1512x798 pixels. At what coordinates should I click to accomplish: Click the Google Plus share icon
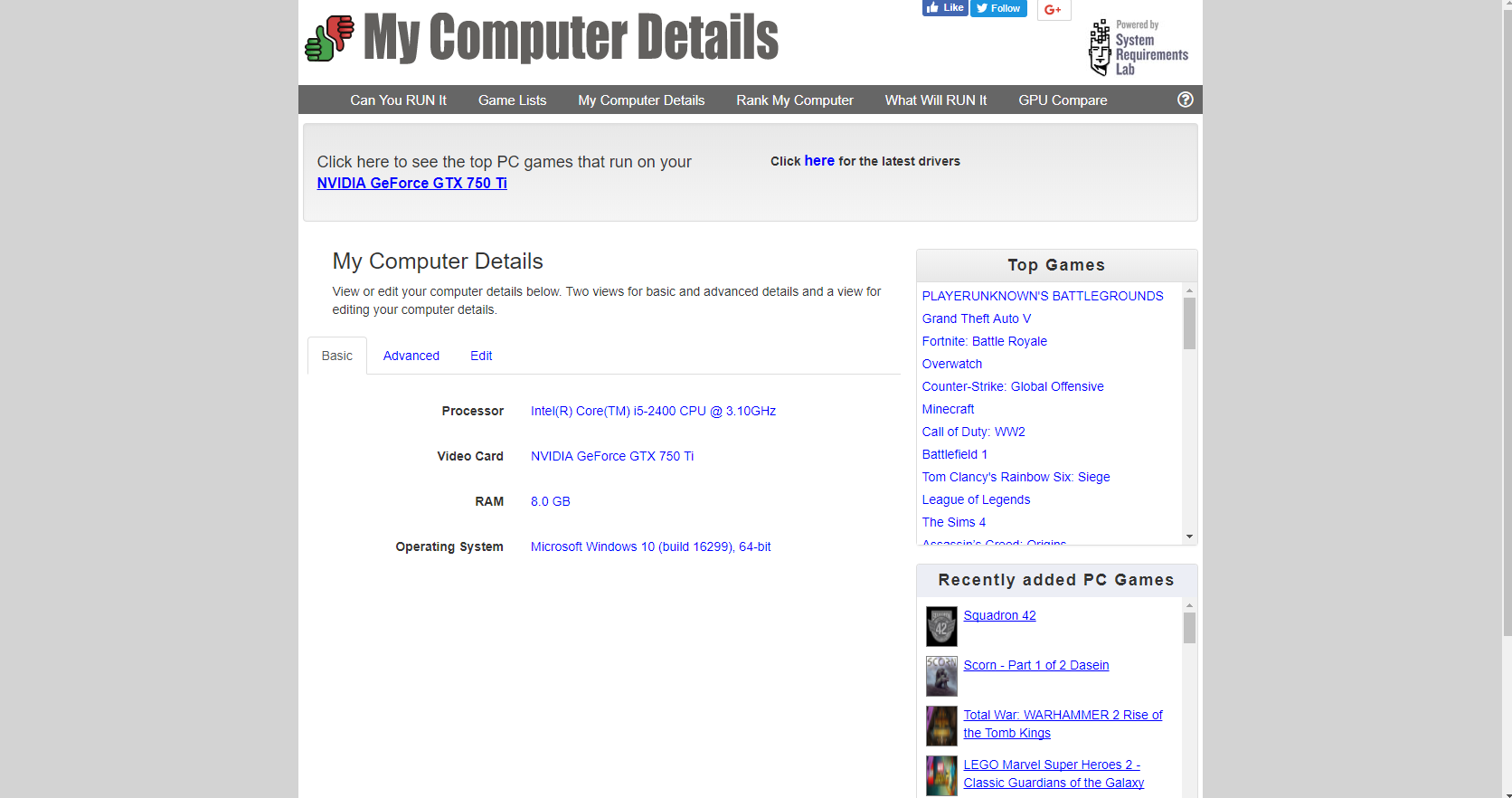(x=1054, y=9)
